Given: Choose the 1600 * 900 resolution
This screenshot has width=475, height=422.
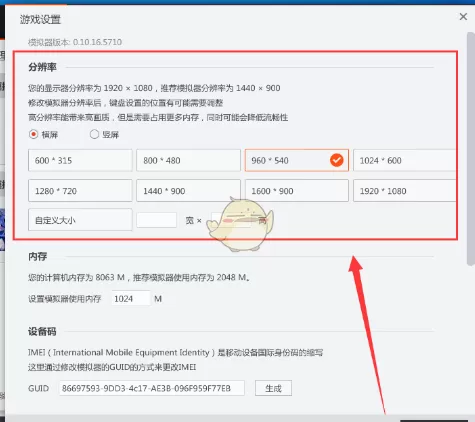Looking at the screenshot, I should coord(297,191).
